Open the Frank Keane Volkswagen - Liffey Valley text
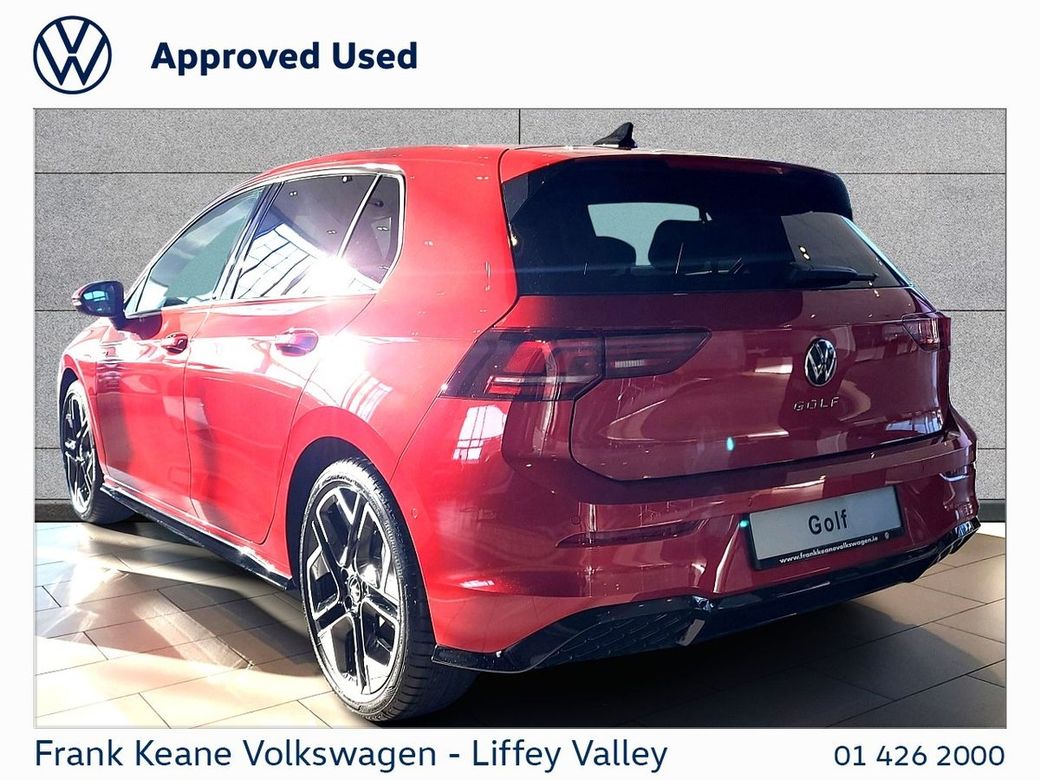 [351, 754]
